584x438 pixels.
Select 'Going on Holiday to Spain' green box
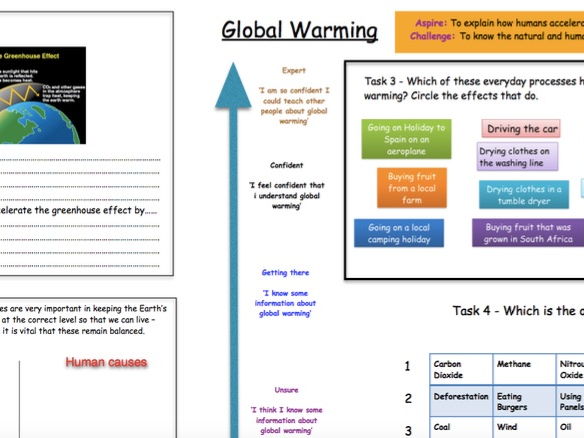coord(406,139)
